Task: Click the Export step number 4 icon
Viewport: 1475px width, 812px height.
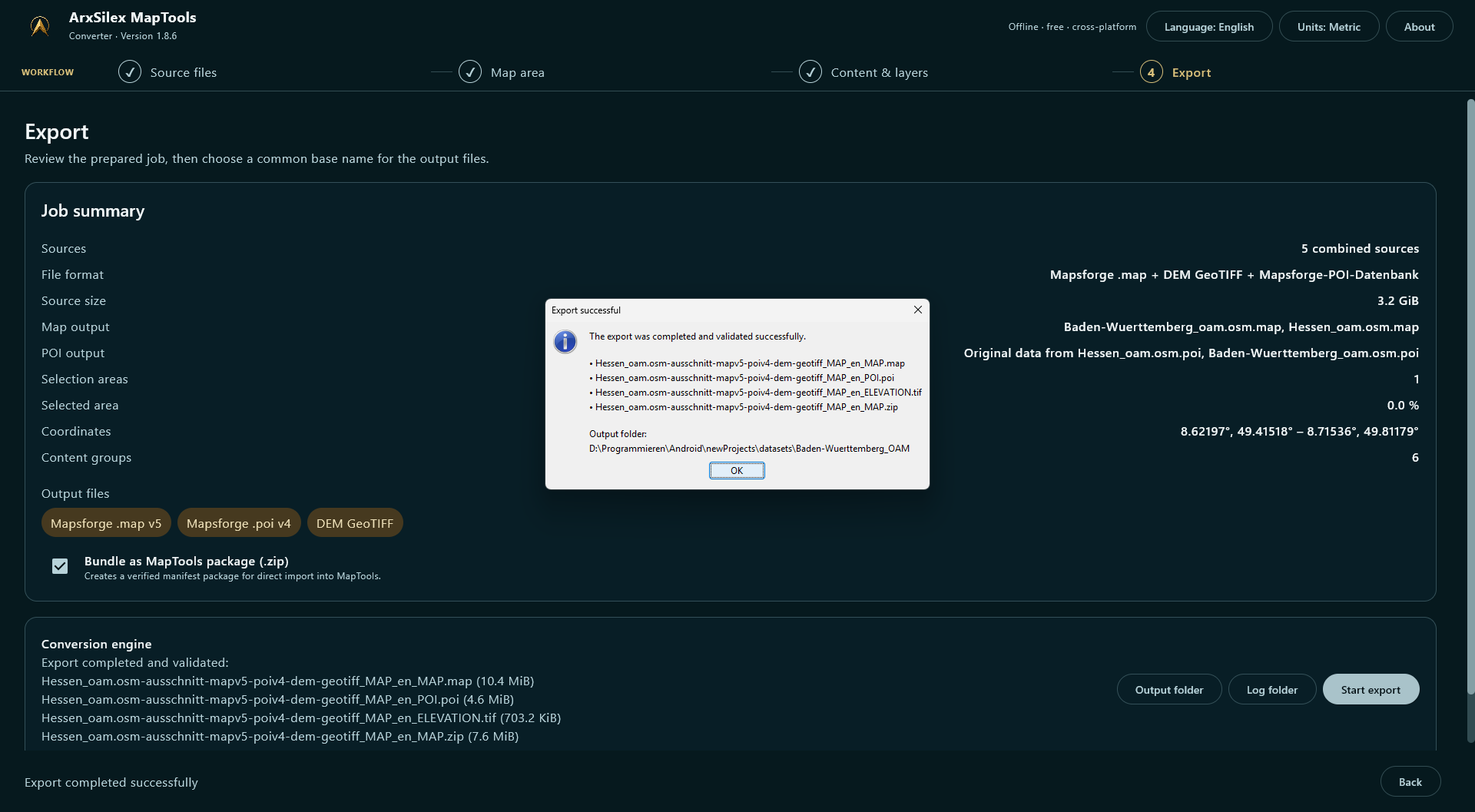Action: [x=1151, y=72]
